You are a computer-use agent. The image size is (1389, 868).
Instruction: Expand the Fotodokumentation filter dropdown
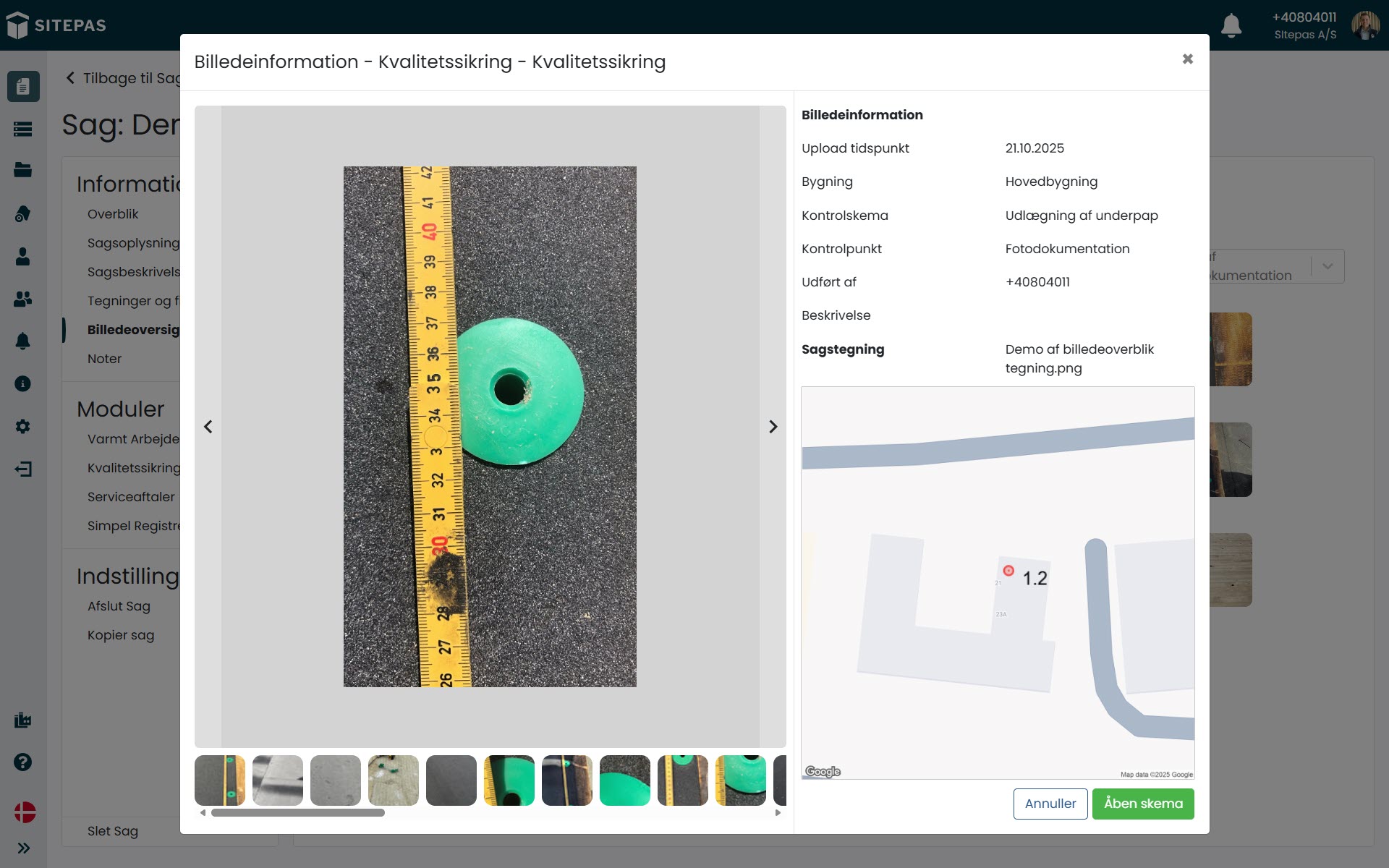[1328, 266]
